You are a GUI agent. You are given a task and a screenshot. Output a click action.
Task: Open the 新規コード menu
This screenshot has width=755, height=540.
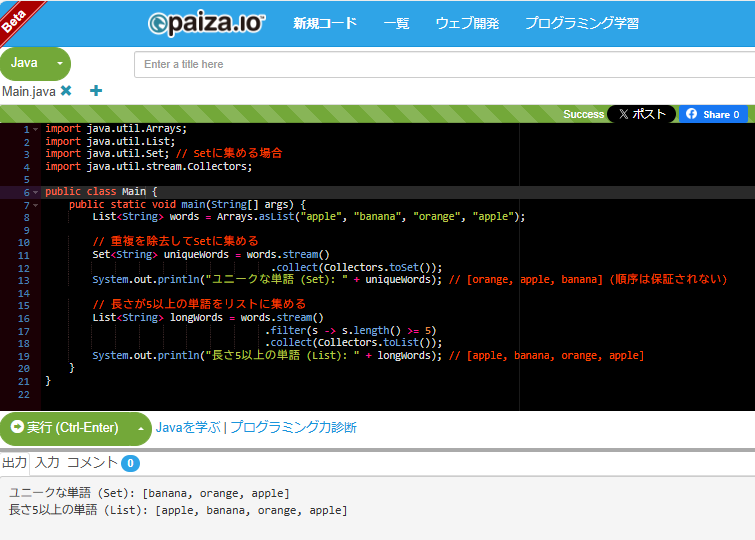324,23
